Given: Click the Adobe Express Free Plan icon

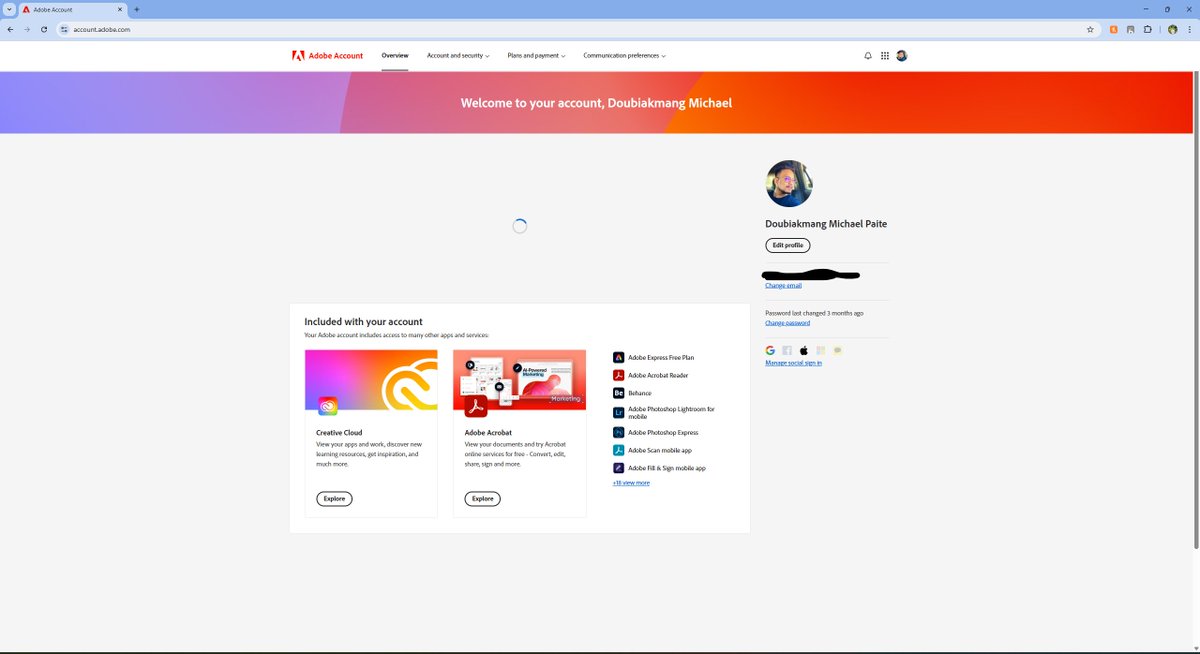Looking at the screenshot, I should pyautogui.click(x=619, y=357).
